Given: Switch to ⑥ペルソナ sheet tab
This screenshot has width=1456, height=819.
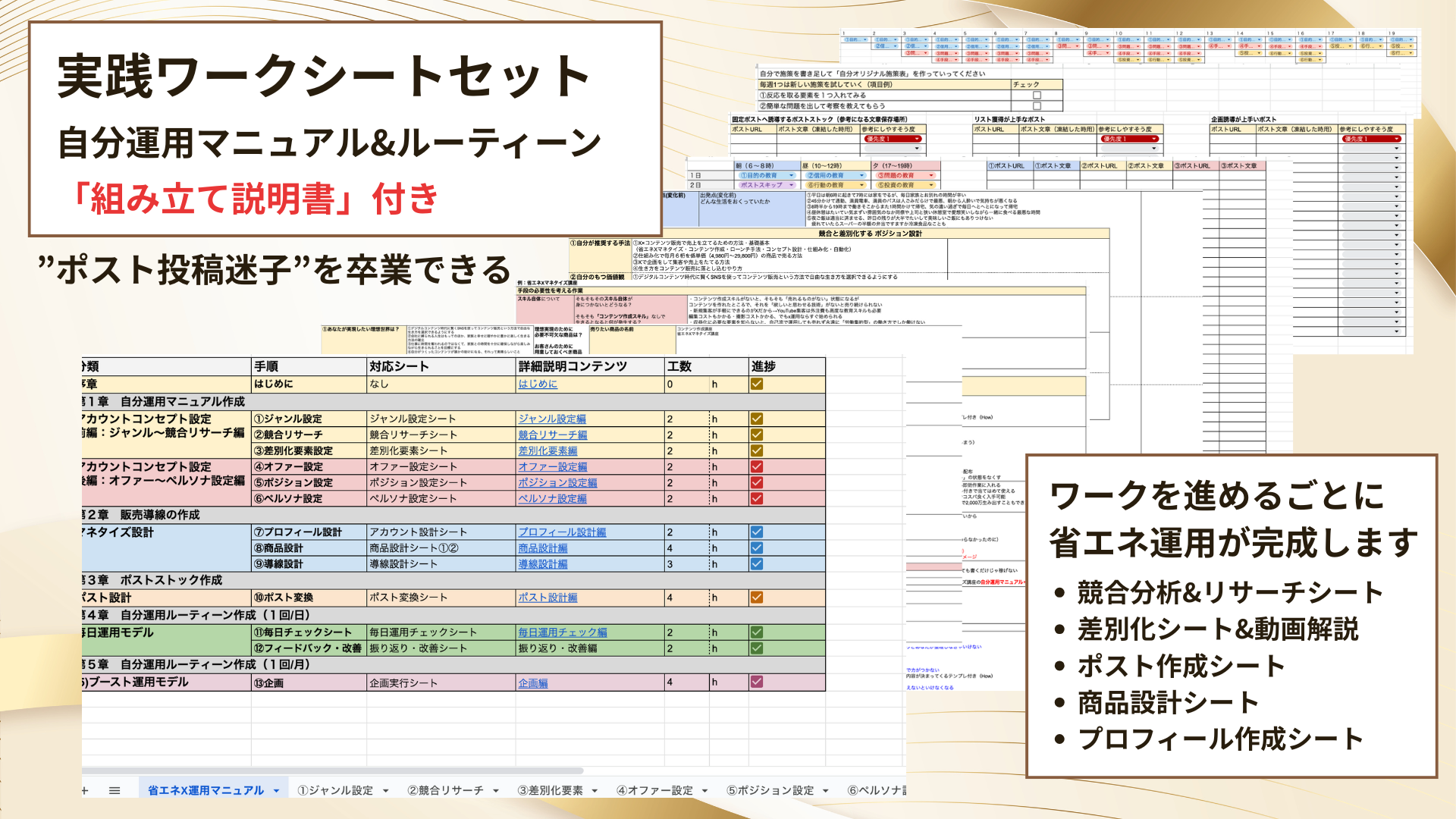Looking at the screenshot, I should coord(876,790).
